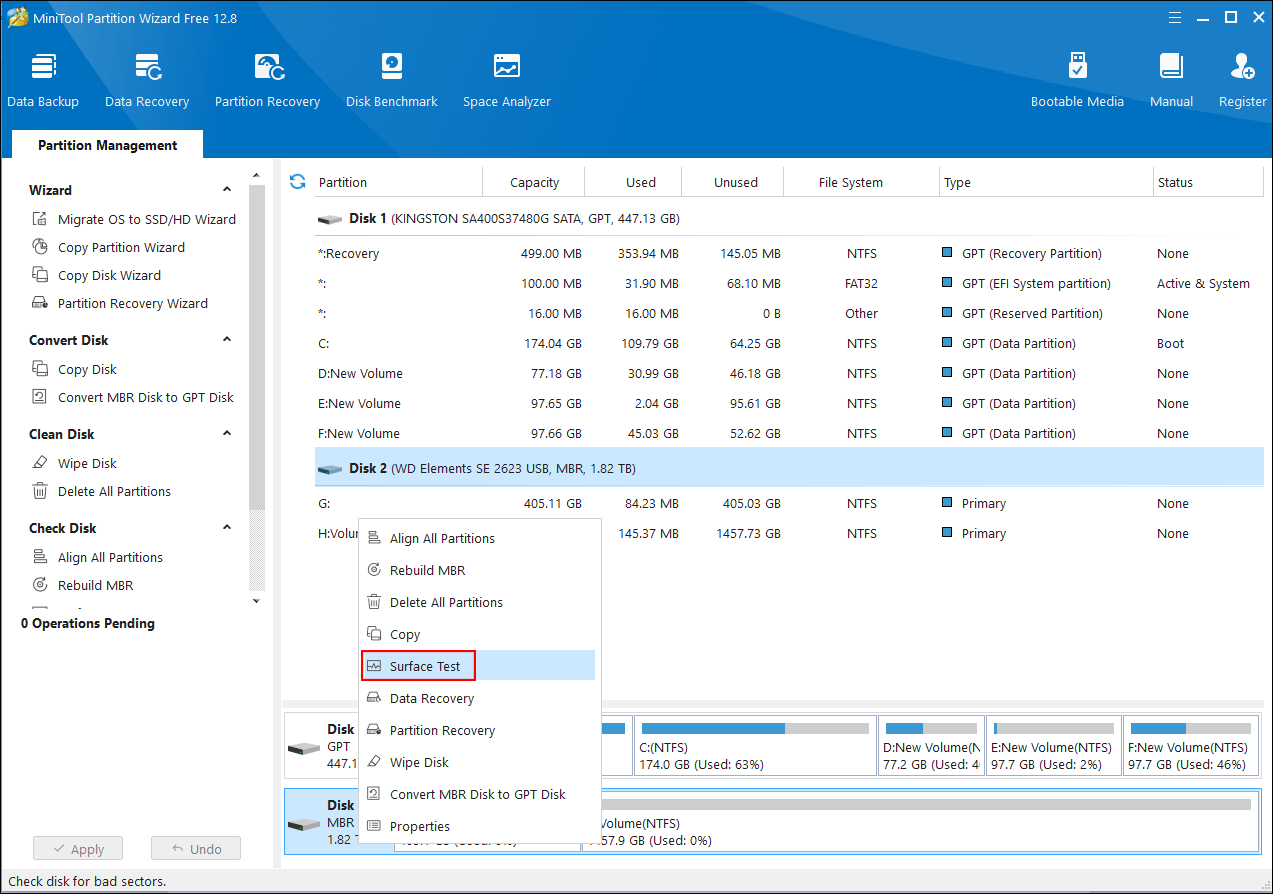Image resolution: width=1273 pixels, height=894 pixels.
Task: Select D:New Volume partition row
Action: click(789, 374)
